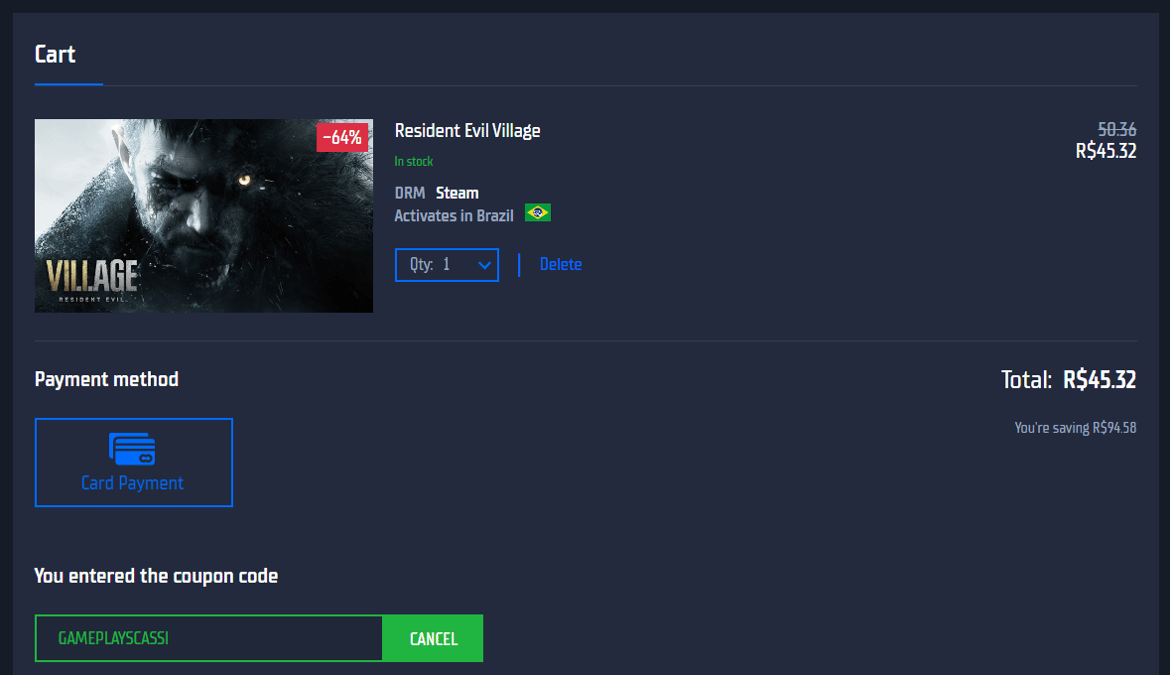Click the credit card icon
The width and height of the screenshot is (1170, 675).
[132, 449]
